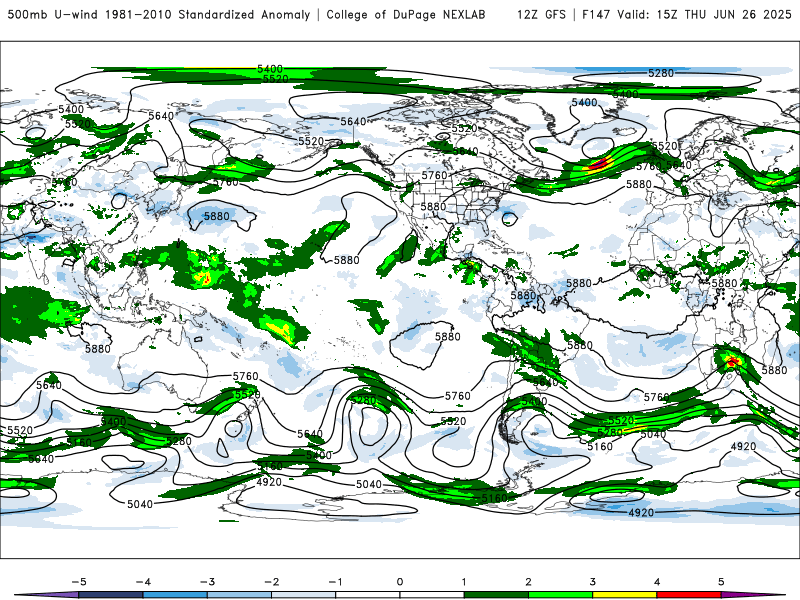Click the blue swatch between -4 and -3
The image size is (800, 600).
[x=175, y=595]
